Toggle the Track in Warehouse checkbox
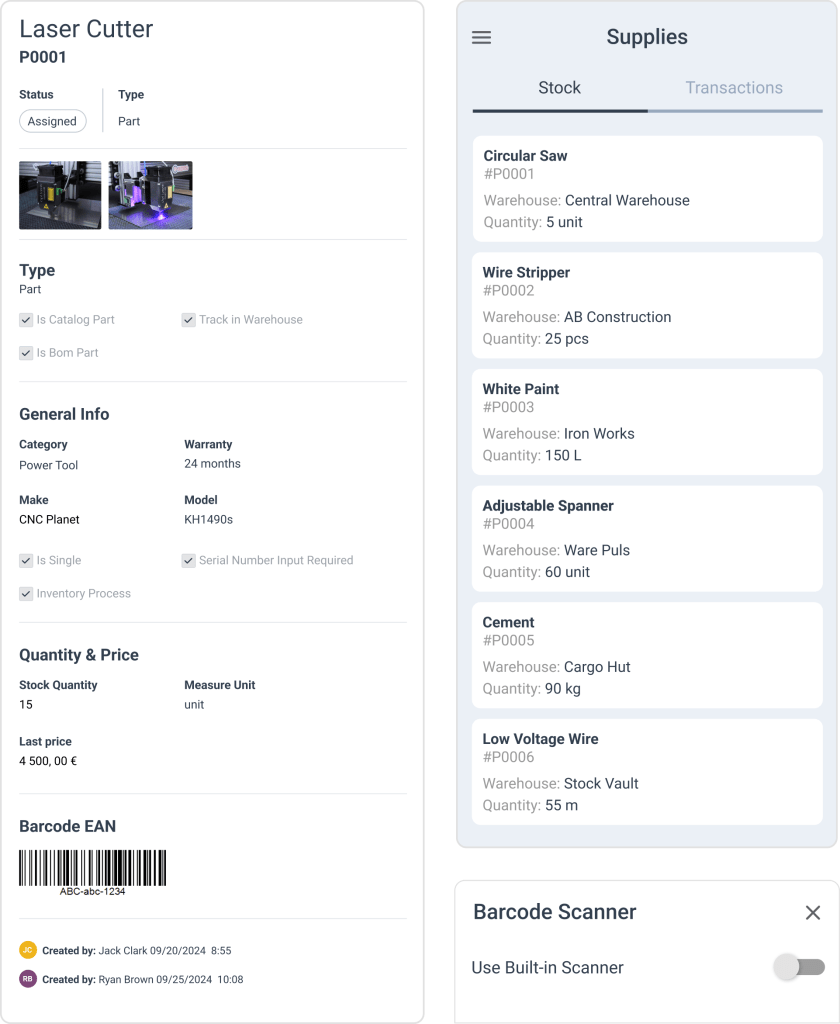This screenshot has height=1024, width=840. (188, 320)
